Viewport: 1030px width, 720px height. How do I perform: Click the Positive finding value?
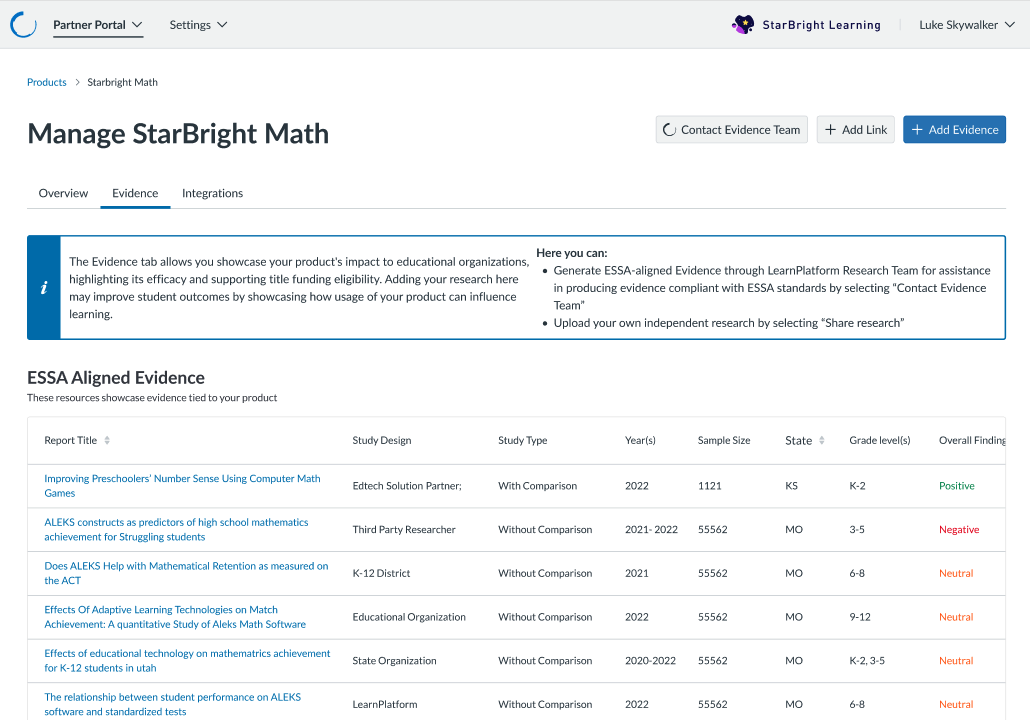956,485
